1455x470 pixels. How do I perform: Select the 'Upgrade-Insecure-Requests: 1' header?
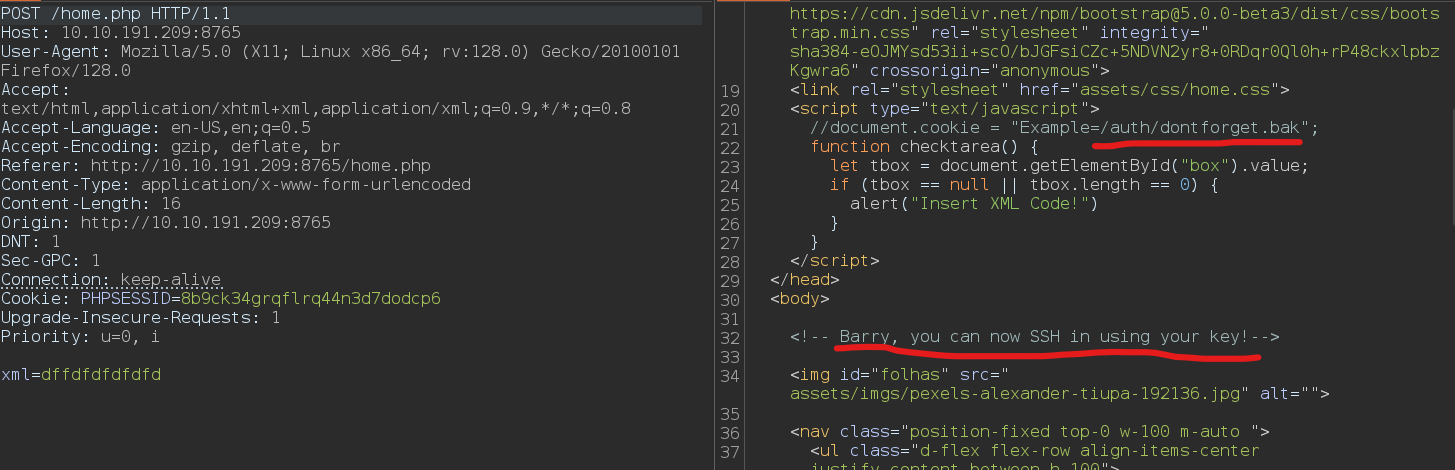[141, 318]
